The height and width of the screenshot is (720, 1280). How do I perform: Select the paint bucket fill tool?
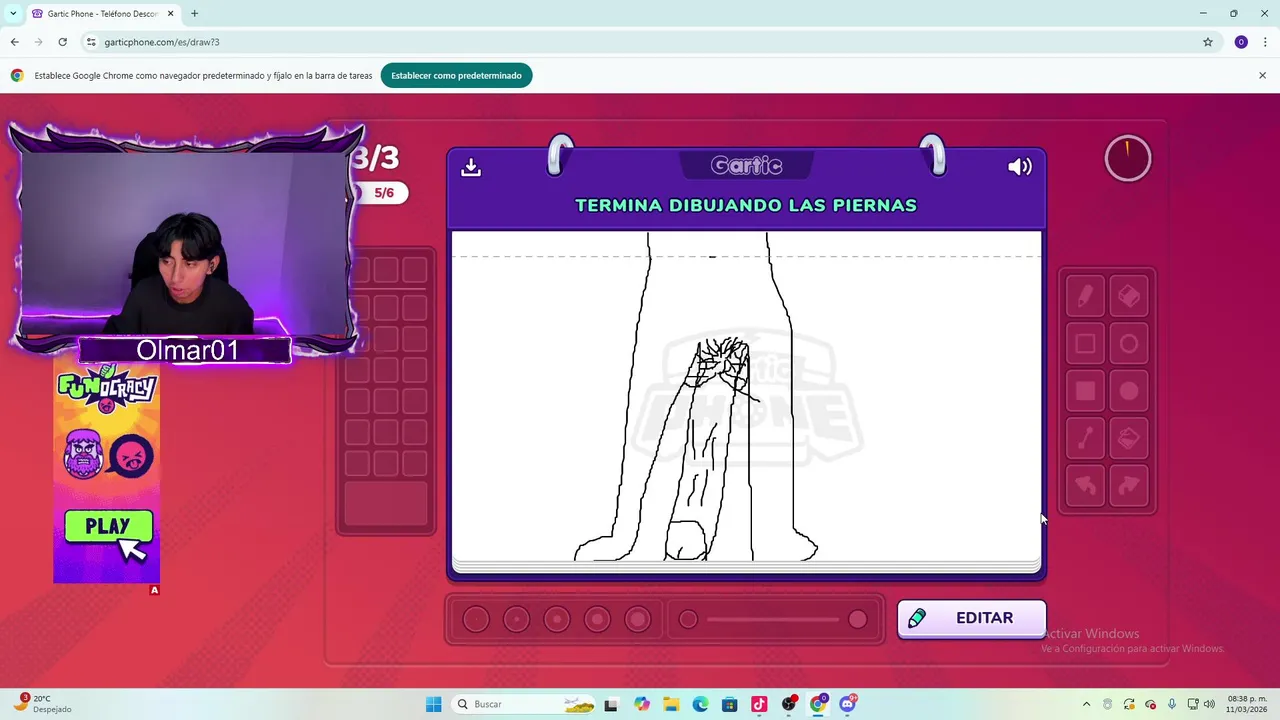1129,438
